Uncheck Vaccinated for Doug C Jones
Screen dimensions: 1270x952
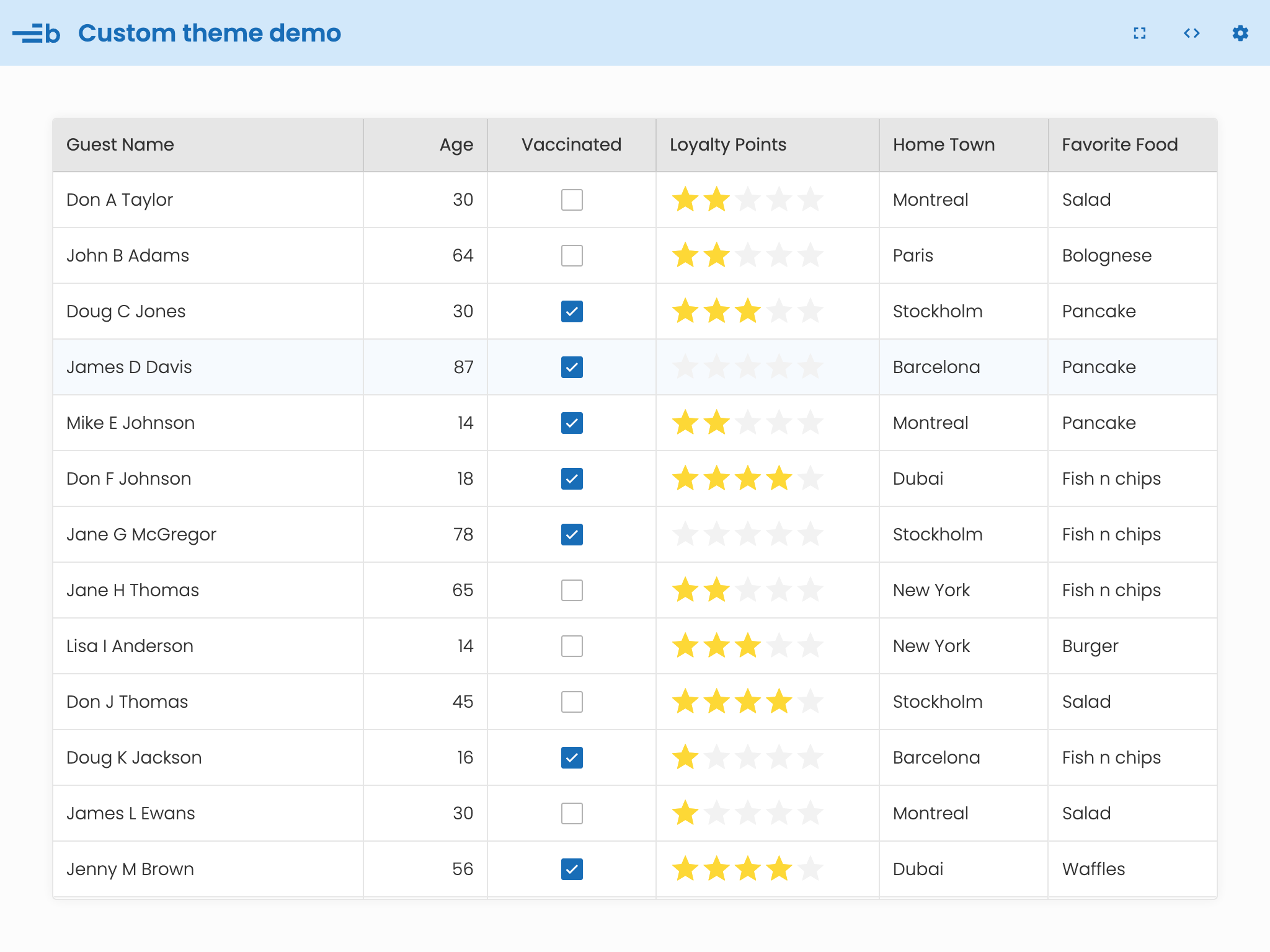coord(572,312)
